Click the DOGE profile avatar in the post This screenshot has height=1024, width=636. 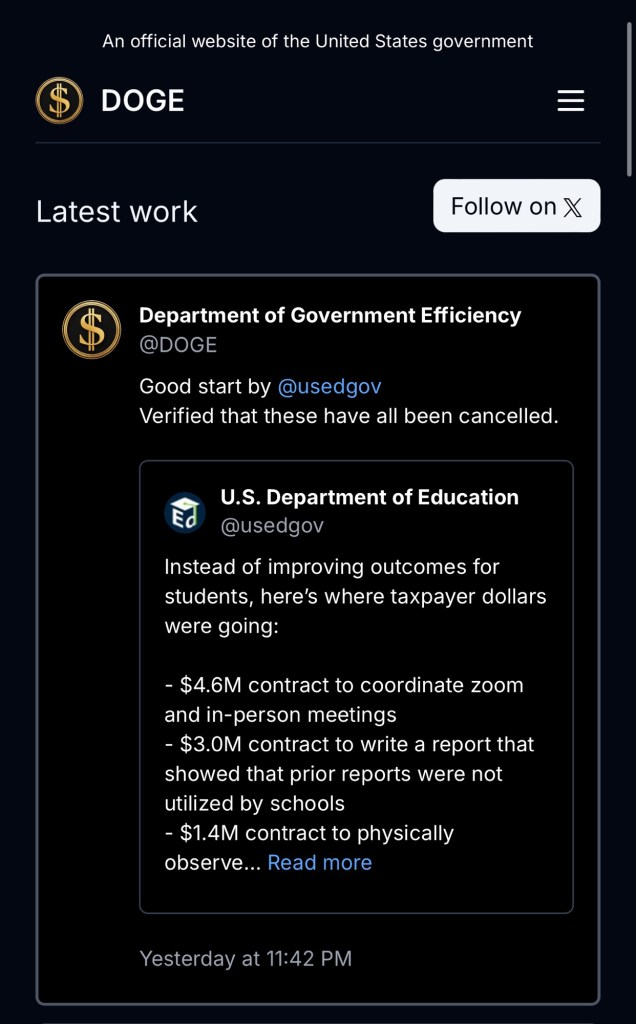point(91,330)
